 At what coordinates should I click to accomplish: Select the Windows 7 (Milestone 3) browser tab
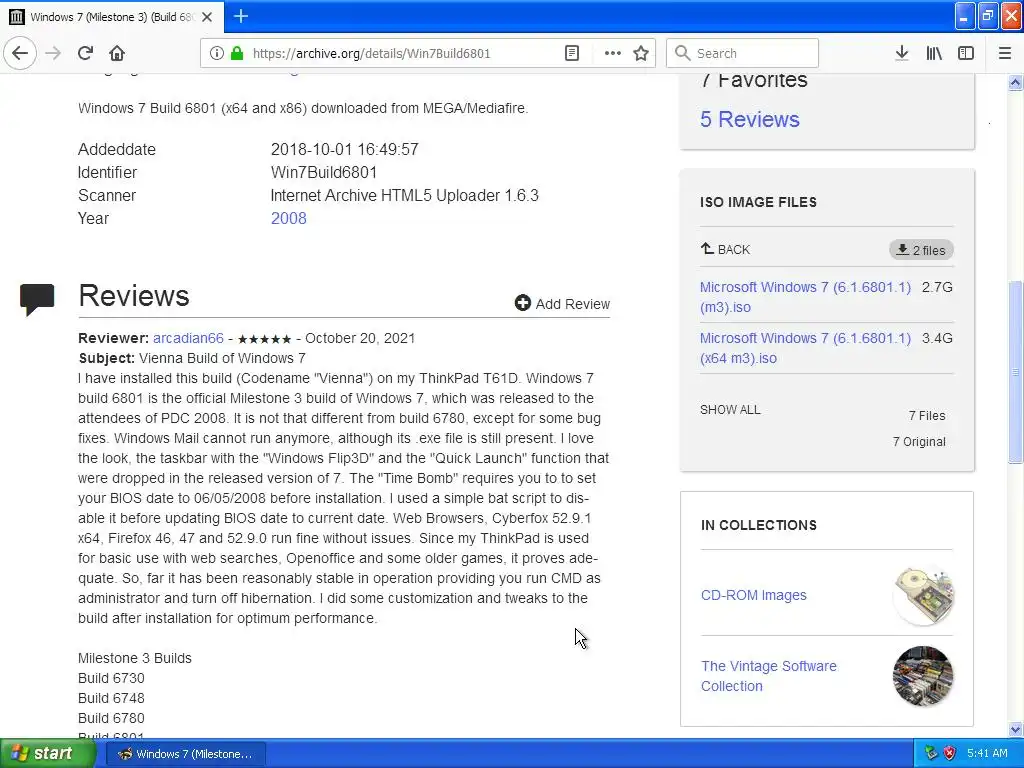coord(111,17)
